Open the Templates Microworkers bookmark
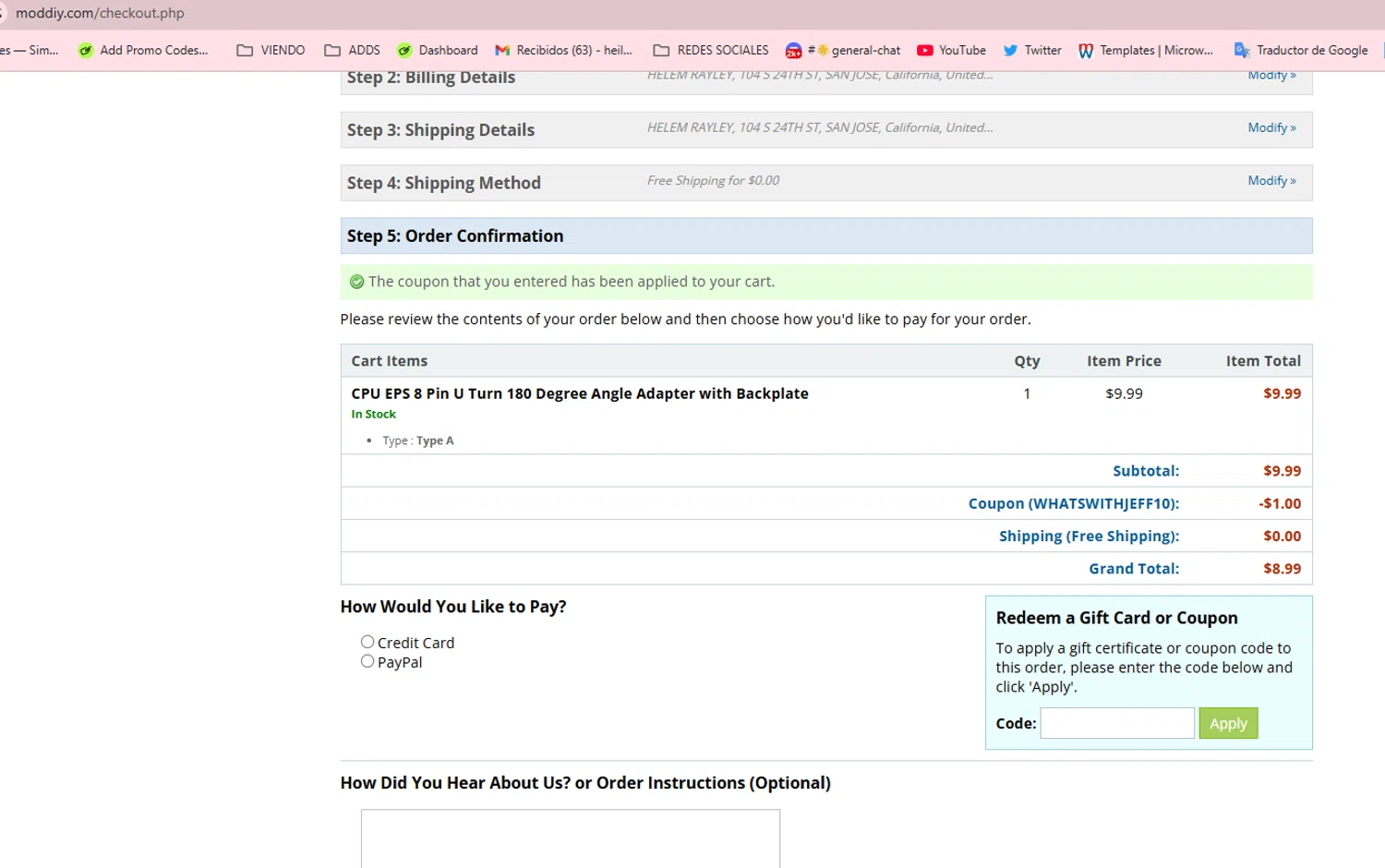 click(x=1145, y=50)
